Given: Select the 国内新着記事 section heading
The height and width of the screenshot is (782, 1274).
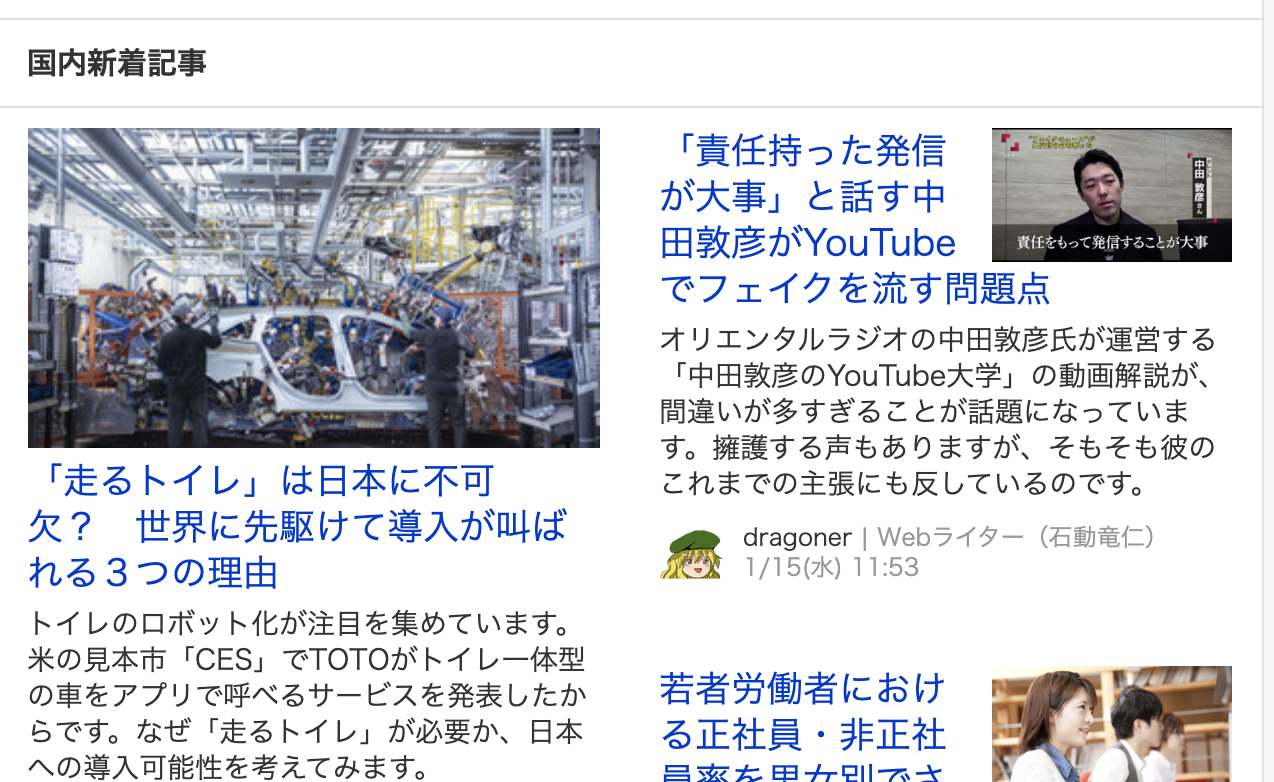Looking at the screenshot, I should [117, 63].
